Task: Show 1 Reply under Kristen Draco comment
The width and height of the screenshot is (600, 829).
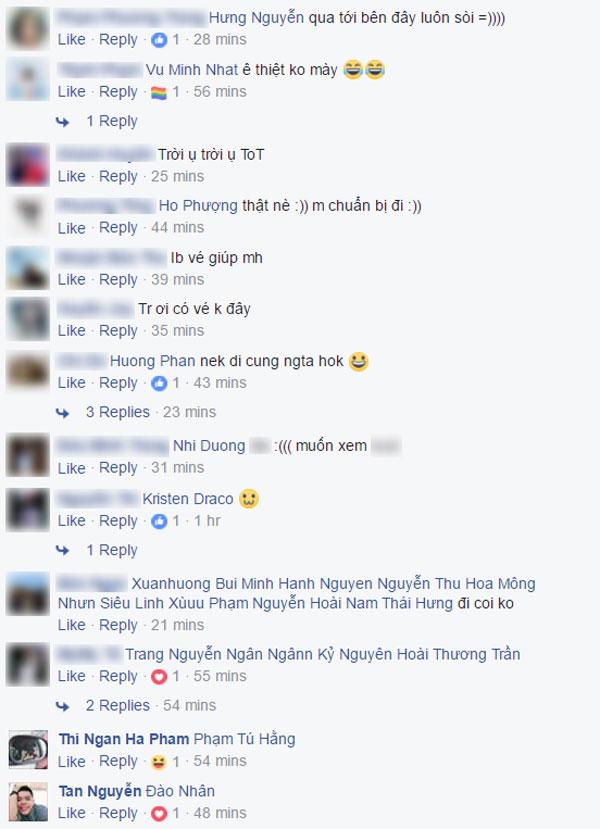Action: tap(112, 550)
